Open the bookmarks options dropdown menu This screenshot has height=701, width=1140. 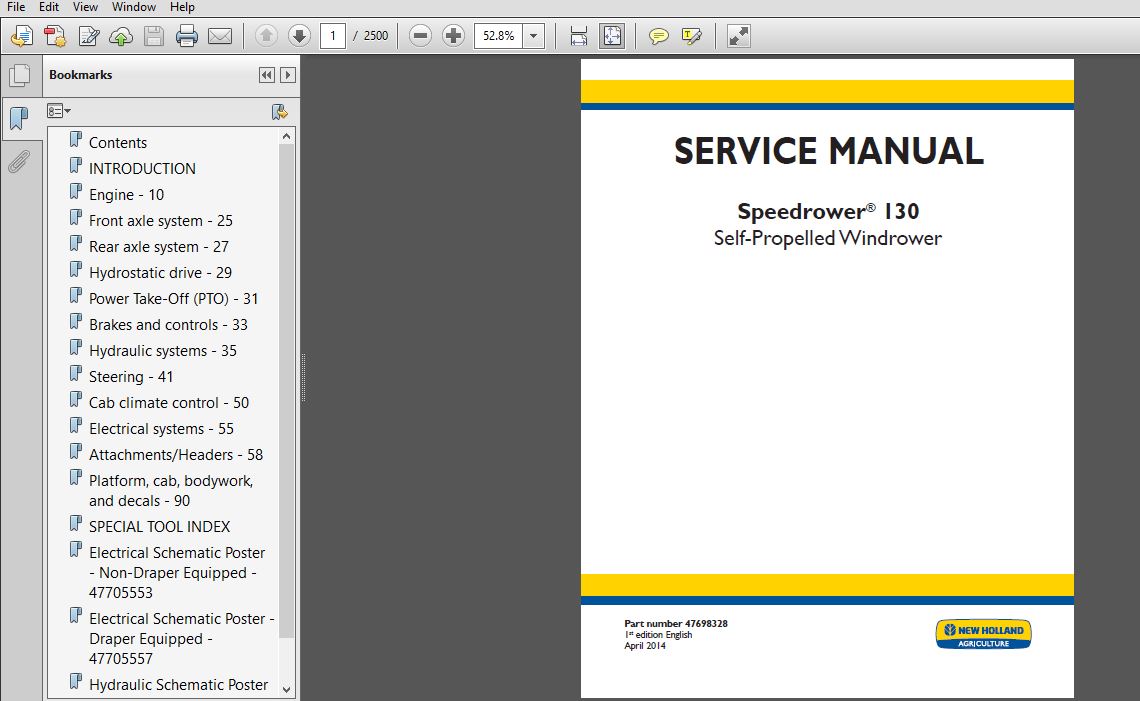click(x=60, y=111)
